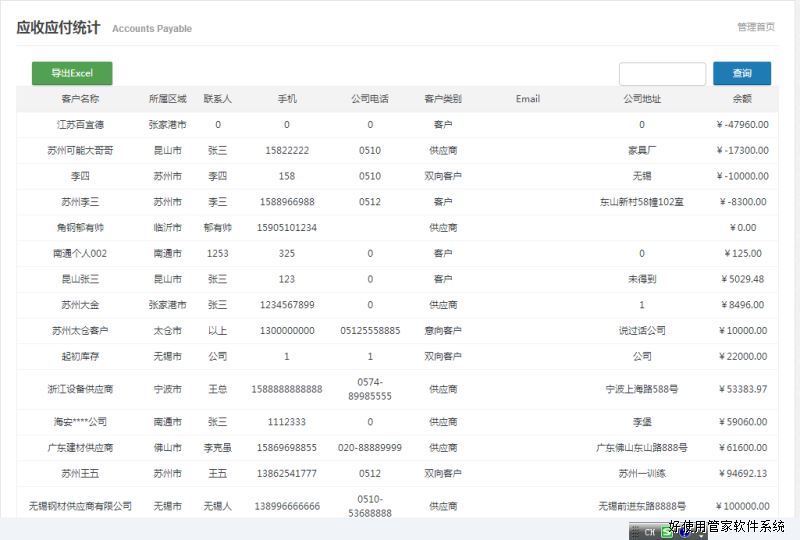Click the CH language indicator in language bar
The width and height of the screenshot is (800, 540).
[650, 532]
